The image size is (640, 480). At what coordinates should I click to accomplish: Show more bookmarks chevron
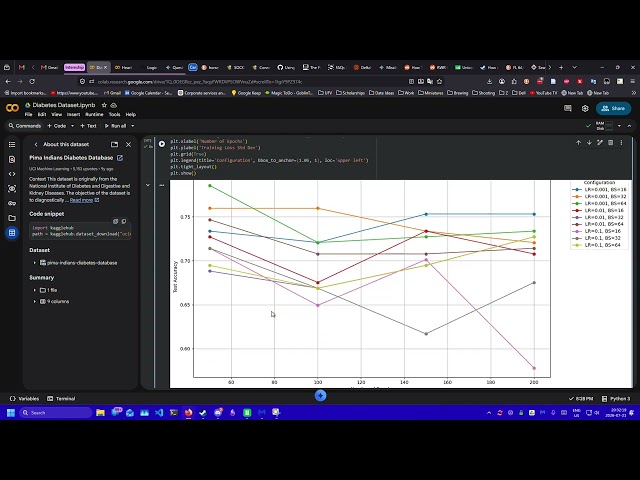[x=633, y=93]
